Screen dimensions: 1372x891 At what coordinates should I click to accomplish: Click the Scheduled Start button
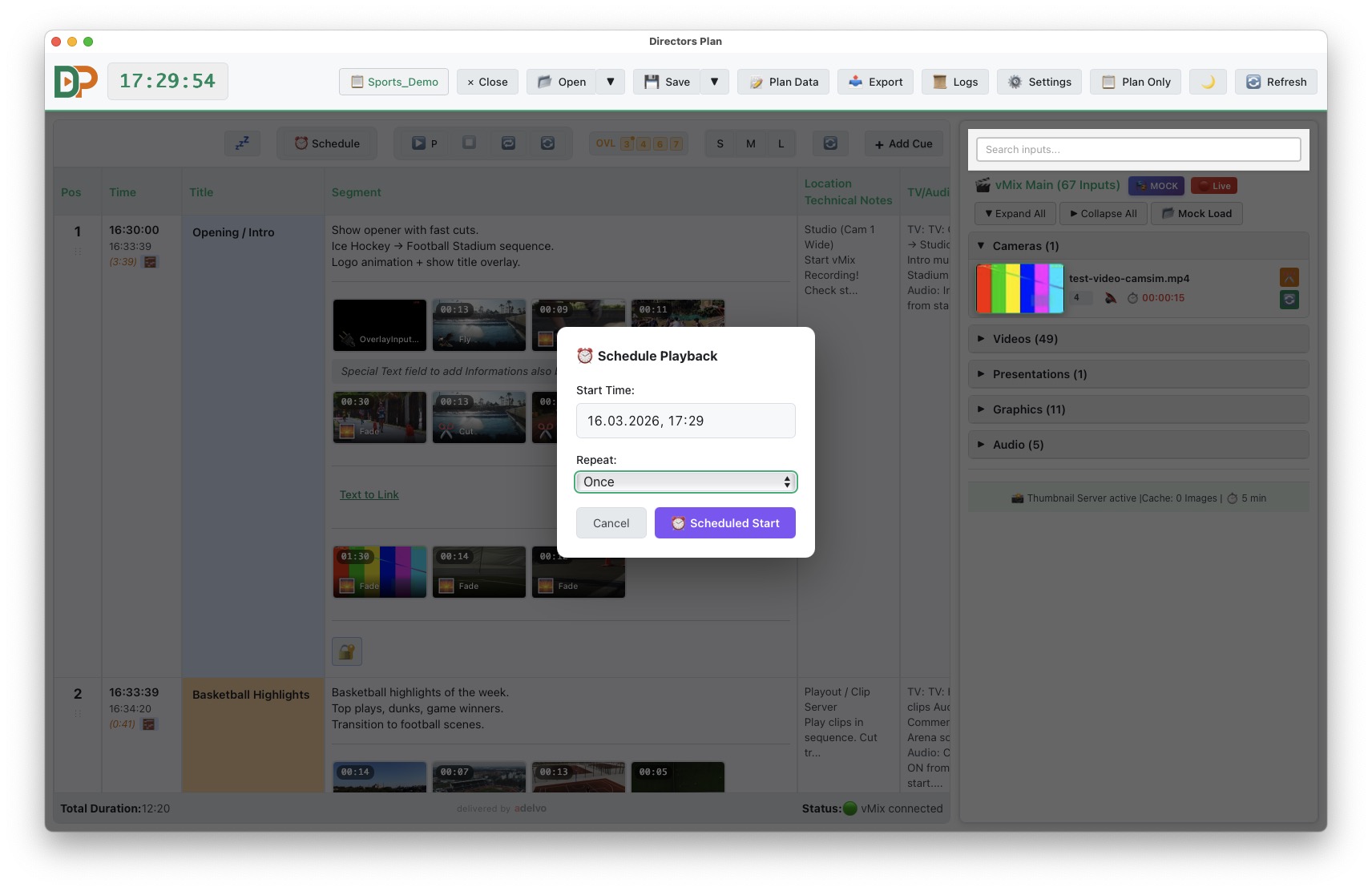click(724, 522)
